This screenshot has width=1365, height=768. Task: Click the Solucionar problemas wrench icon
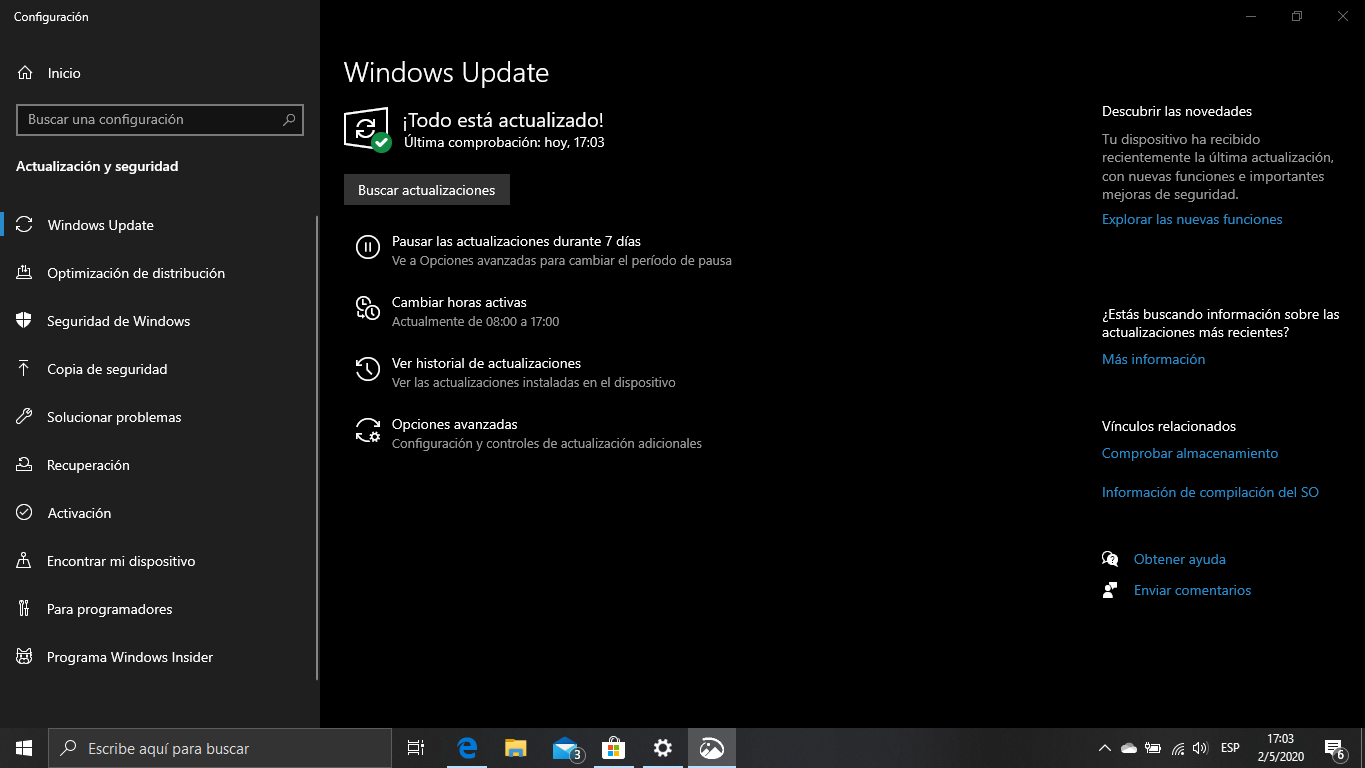[x=25, y=417]
